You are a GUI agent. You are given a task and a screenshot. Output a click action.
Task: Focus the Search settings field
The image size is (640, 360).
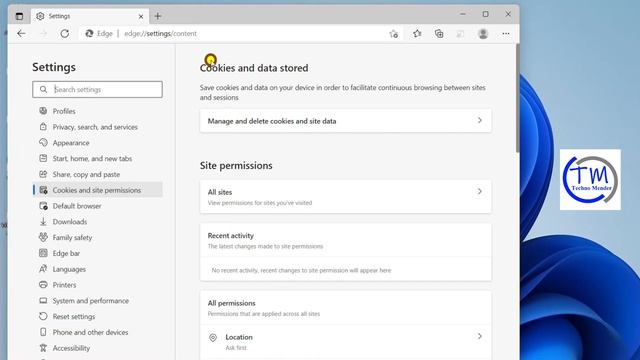click(98, 89)
